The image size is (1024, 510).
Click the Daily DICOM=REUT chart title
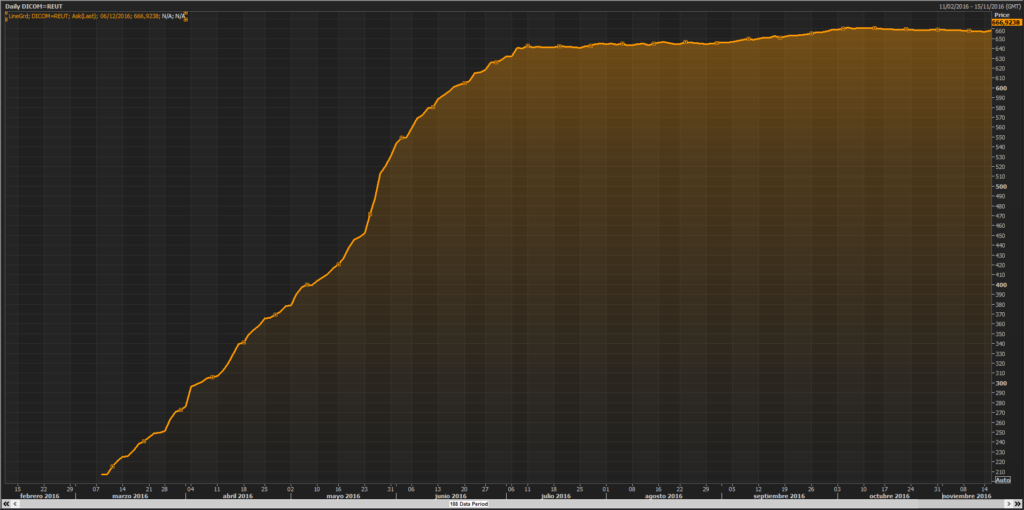[34, 5]
